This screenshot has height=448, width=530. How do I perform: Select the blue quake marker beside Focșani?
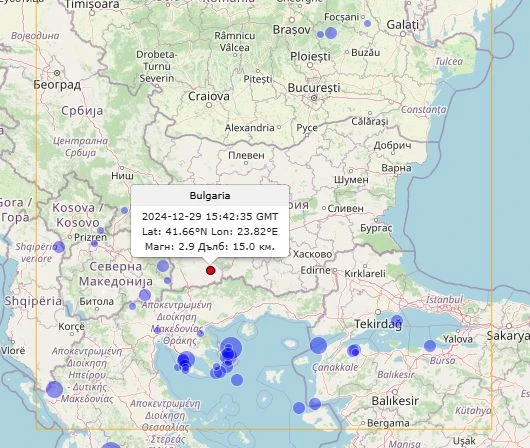(x=367, y=23)
